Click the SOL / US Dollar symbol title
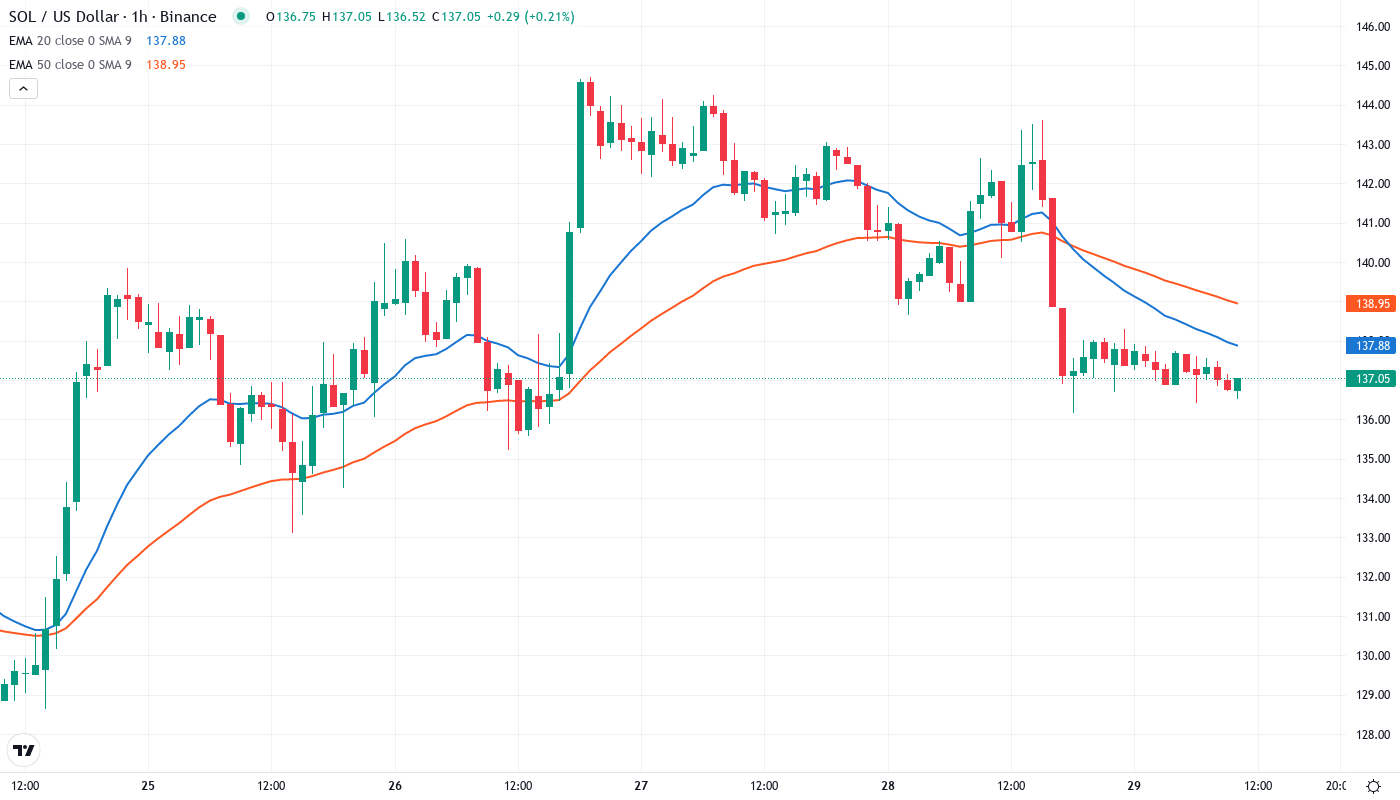 coord(112,17)
